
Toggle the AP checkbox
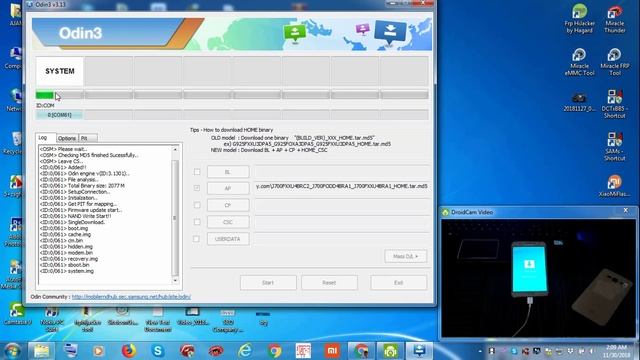(197, 188)
